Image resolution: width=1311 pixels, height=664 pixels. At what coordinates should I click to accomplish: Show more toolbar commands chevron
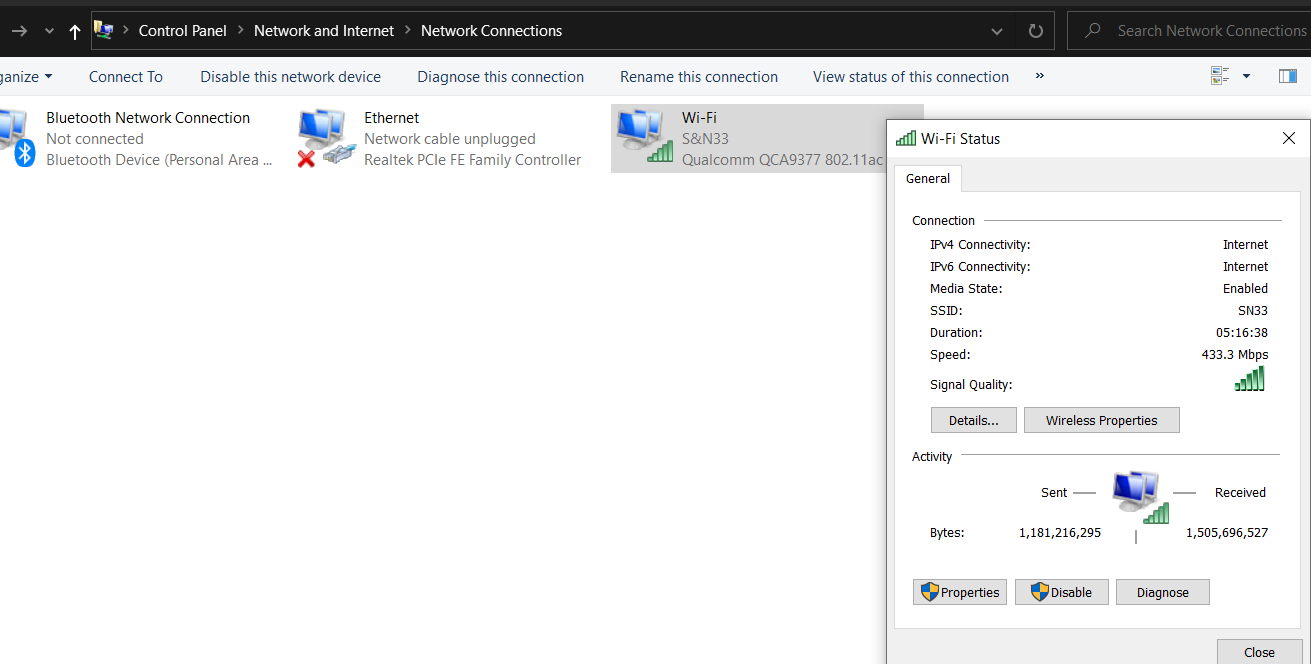pyautogui.click(x=1040, y=76)
